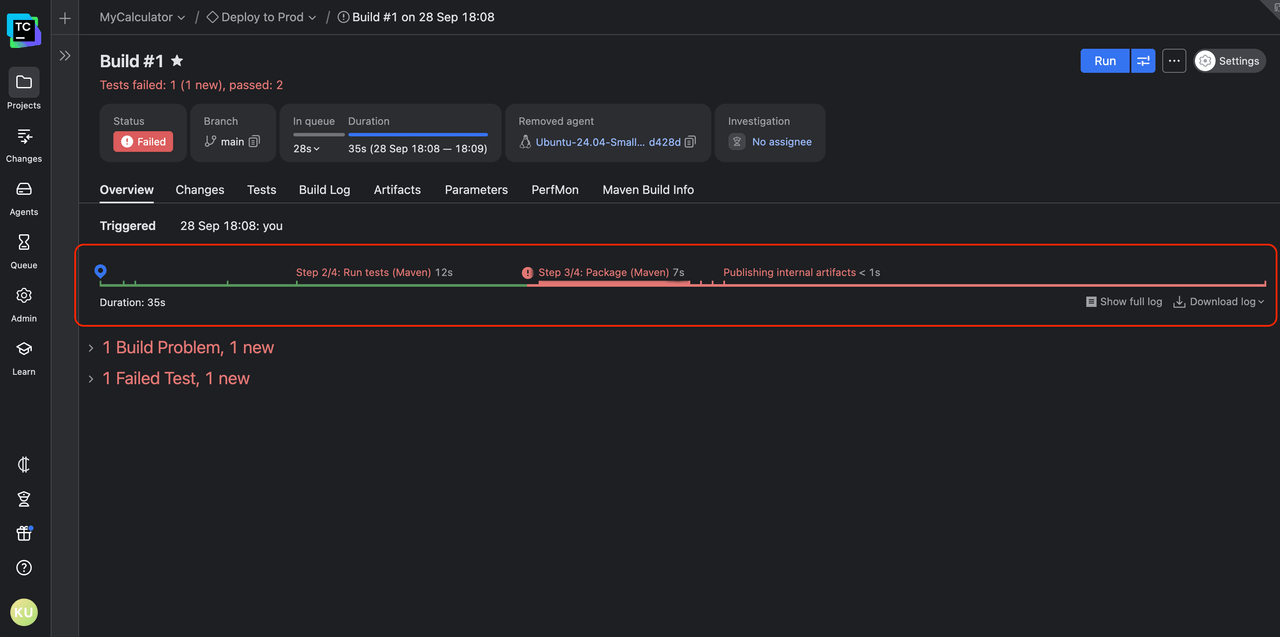This screenshot has width=1280, height=637.
Task: Open the Admin gear icon
Action: 24,296
